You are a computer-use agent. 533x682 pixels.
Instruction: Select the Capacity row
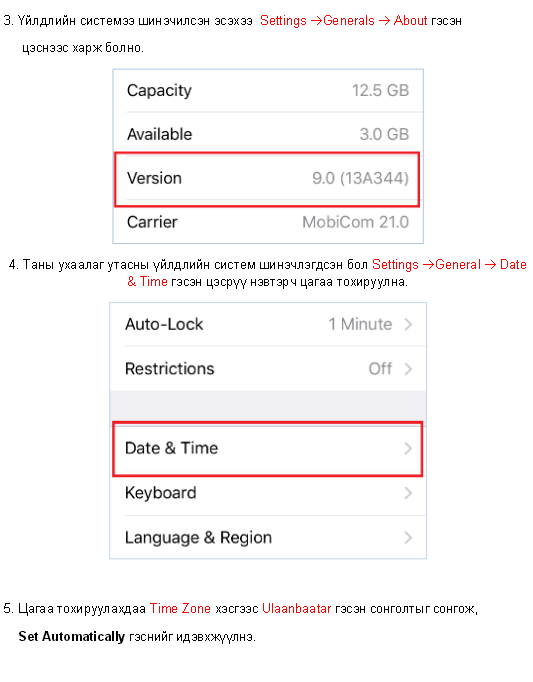[x=268, y=90]
